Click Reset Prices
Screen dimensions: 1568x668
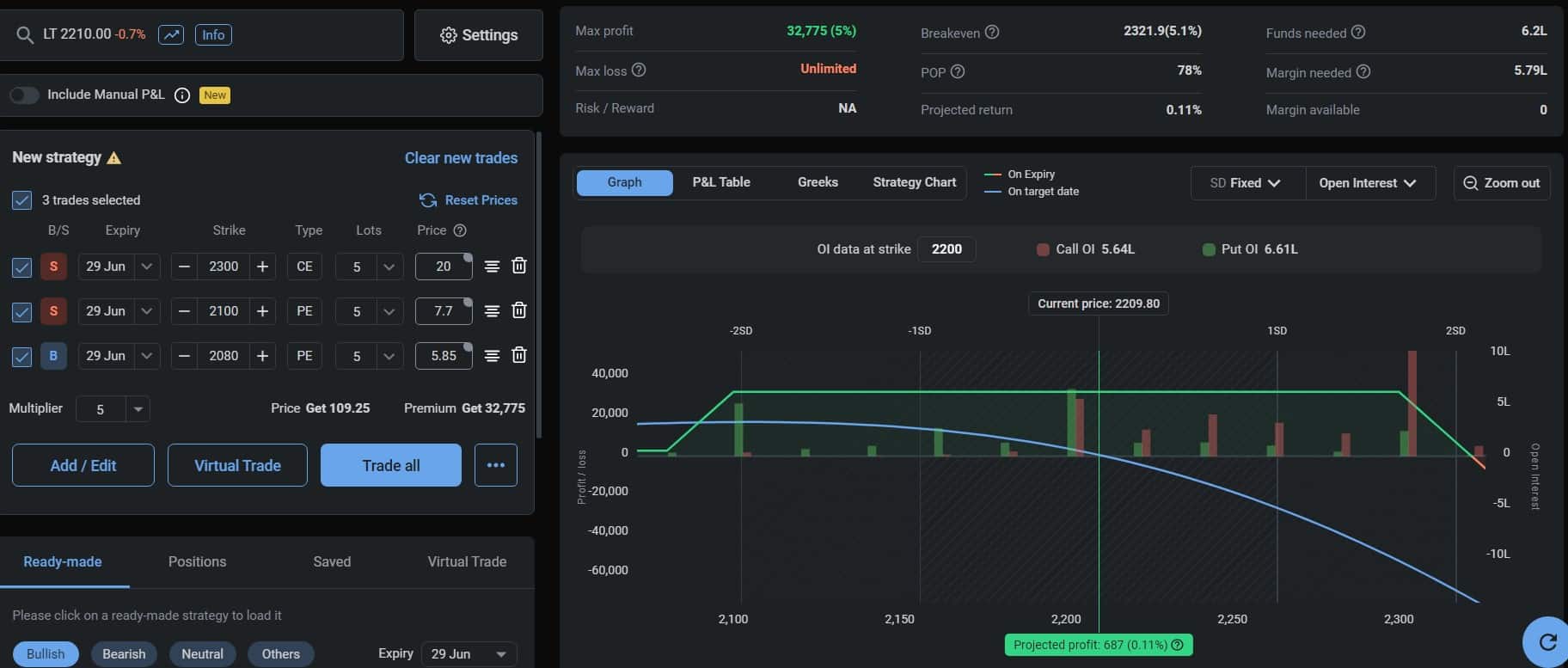point(469,200)
